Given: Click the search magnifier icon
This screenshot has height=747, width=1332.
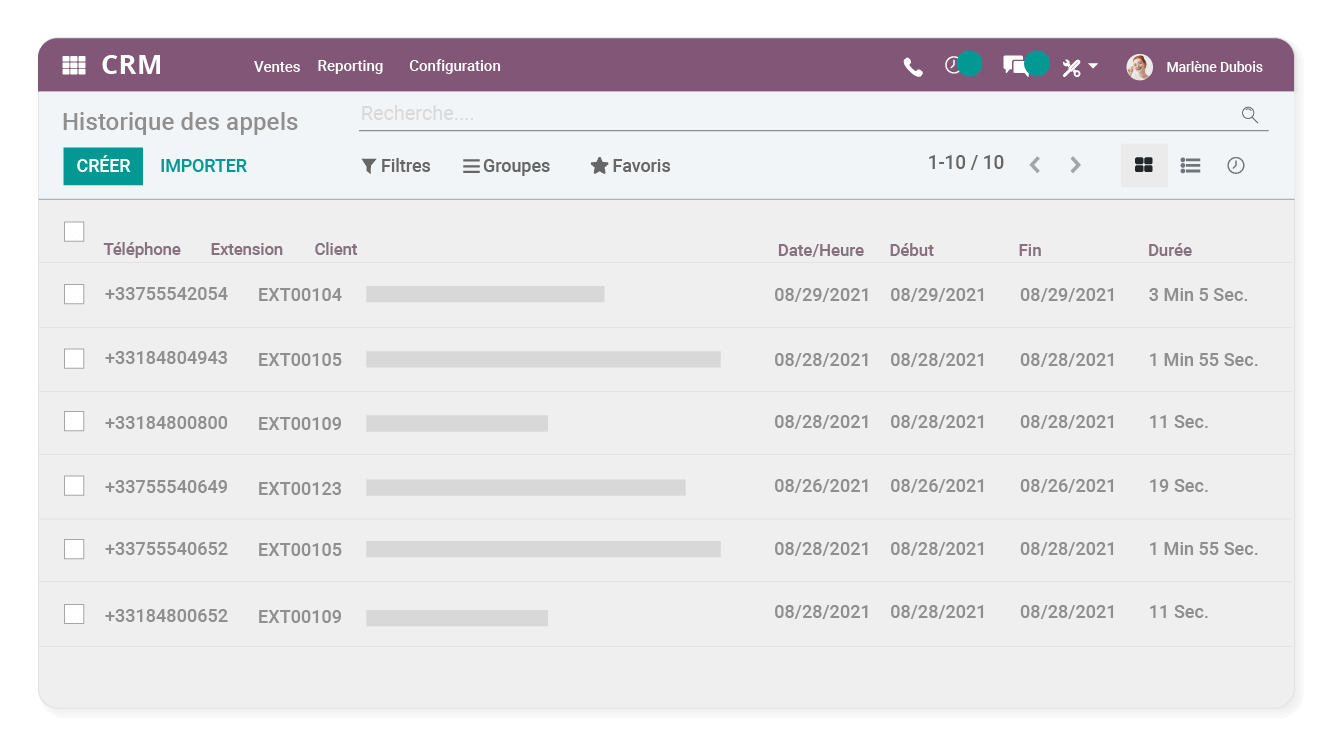Looking at the screenshot, I should tap(1249, 115).
